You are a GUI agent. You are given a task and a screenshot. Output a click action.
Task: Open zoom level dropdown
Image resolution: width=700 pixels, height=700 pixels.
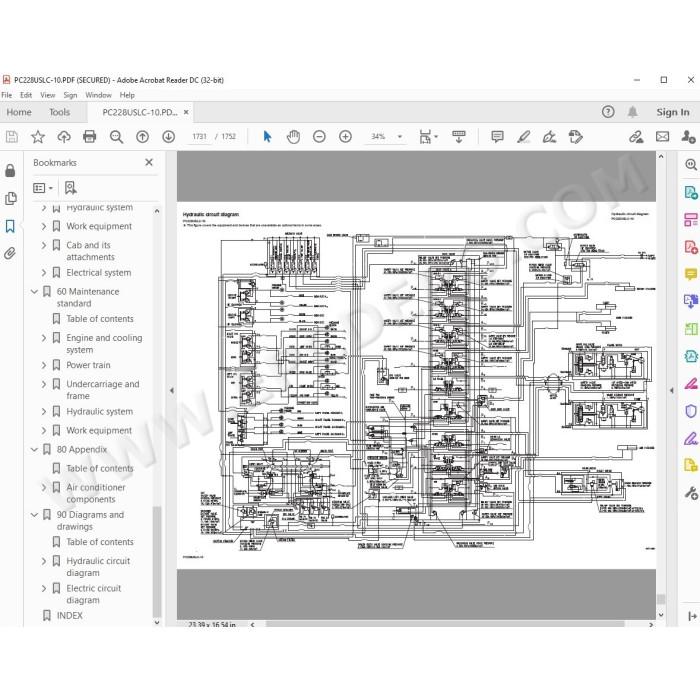tap(400, 137)
